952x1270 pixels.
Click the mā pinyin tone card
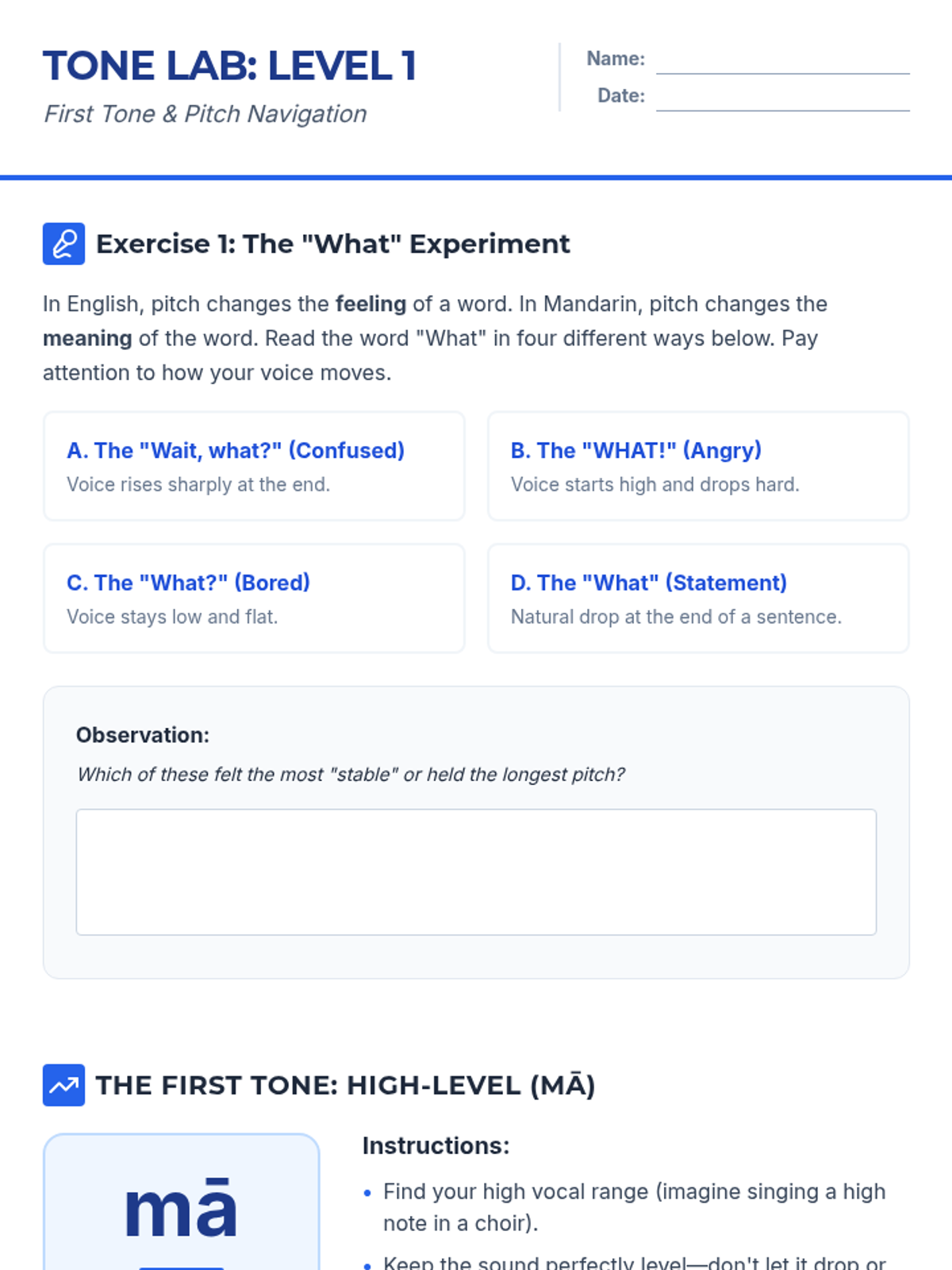(182, 1203)
